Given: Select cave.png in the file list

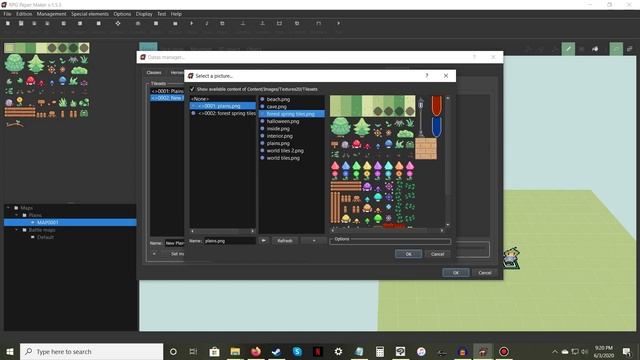Looking at the screenshot, I should (276, 107).
